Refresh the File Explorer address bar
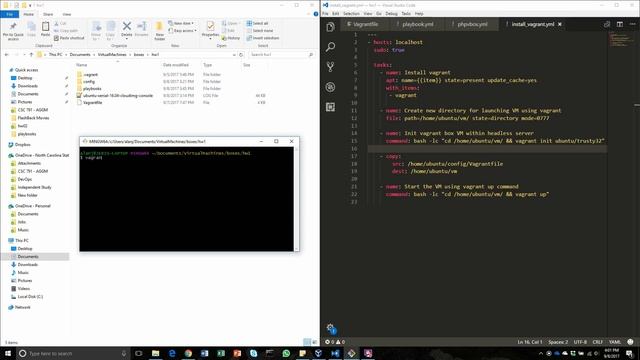Viewport: 640px width, 360px height. 241,54
